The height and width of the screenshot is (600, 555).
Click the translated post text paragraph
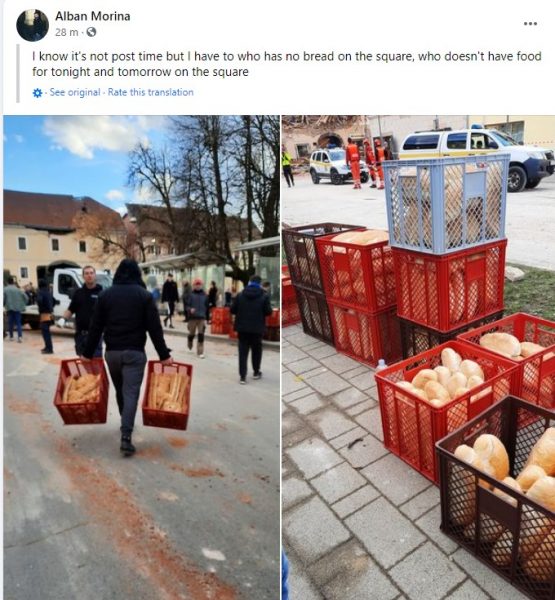[x=287, y=64]
